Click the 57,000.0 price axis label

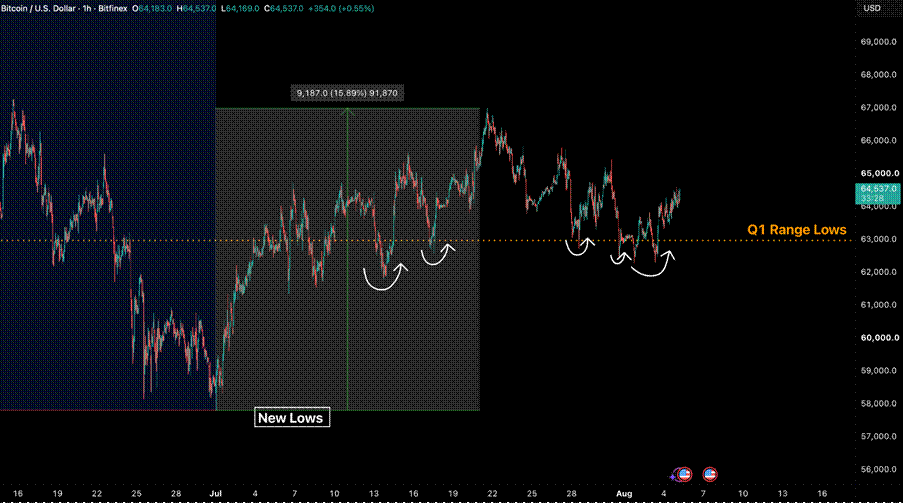point(878,436)
